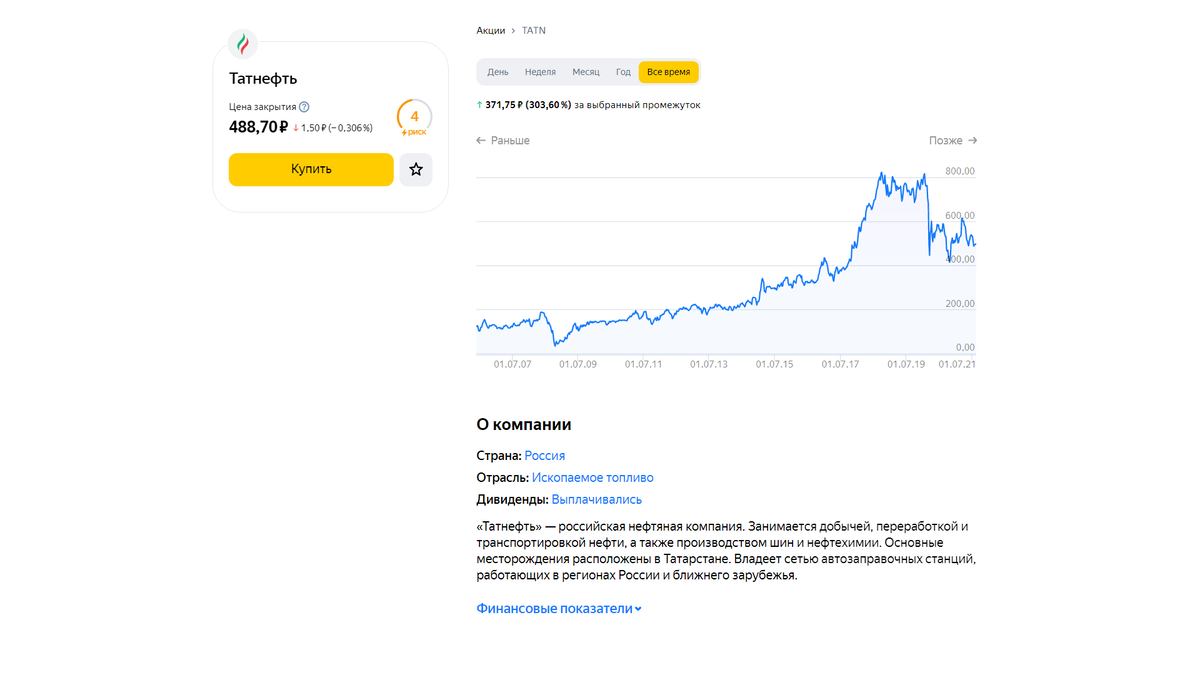Click the Tatneft company logo icon
The width and height of the screenshot is (1200, 675).
(242, 44)
